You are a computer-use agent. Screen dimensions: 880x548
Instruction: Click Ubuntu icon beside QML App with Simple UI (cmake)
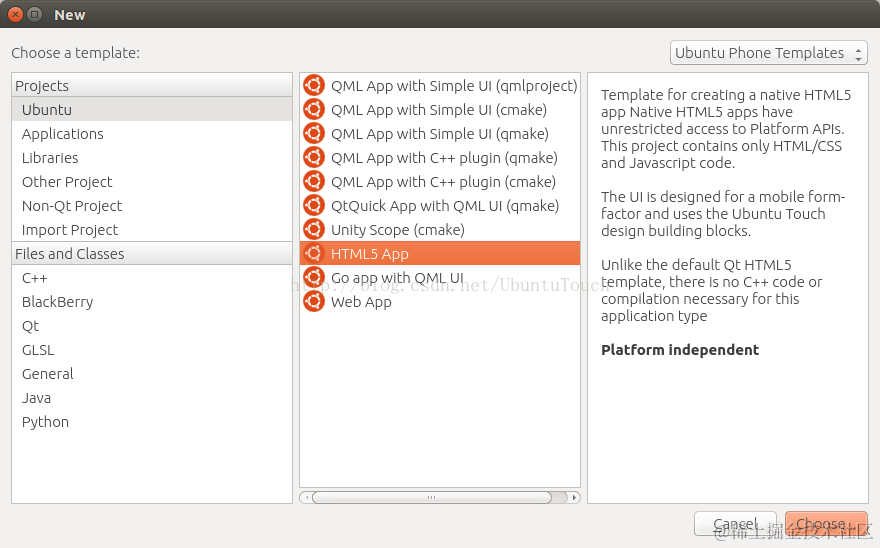[x=314, y=109]
